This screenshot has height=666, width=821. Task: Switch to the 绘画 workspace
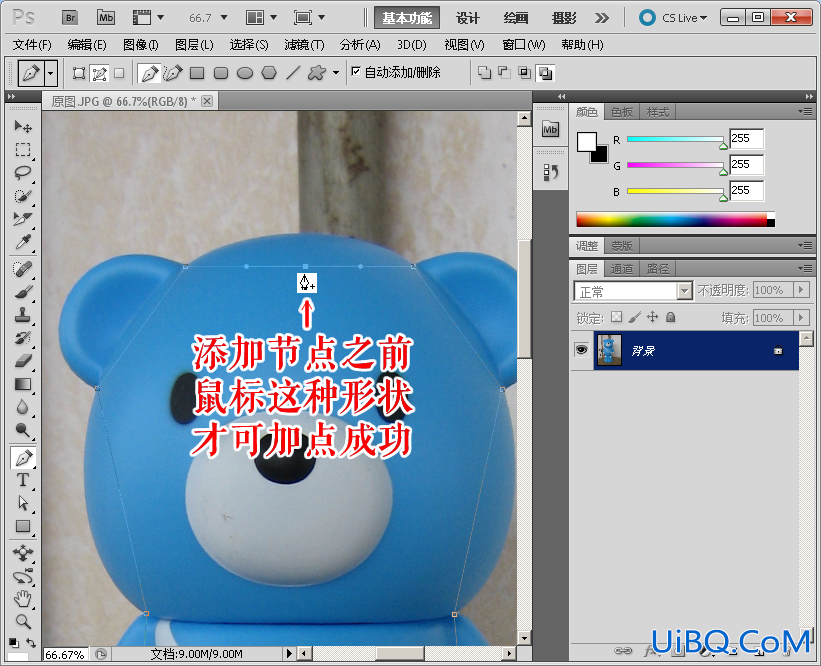point(516,18)
